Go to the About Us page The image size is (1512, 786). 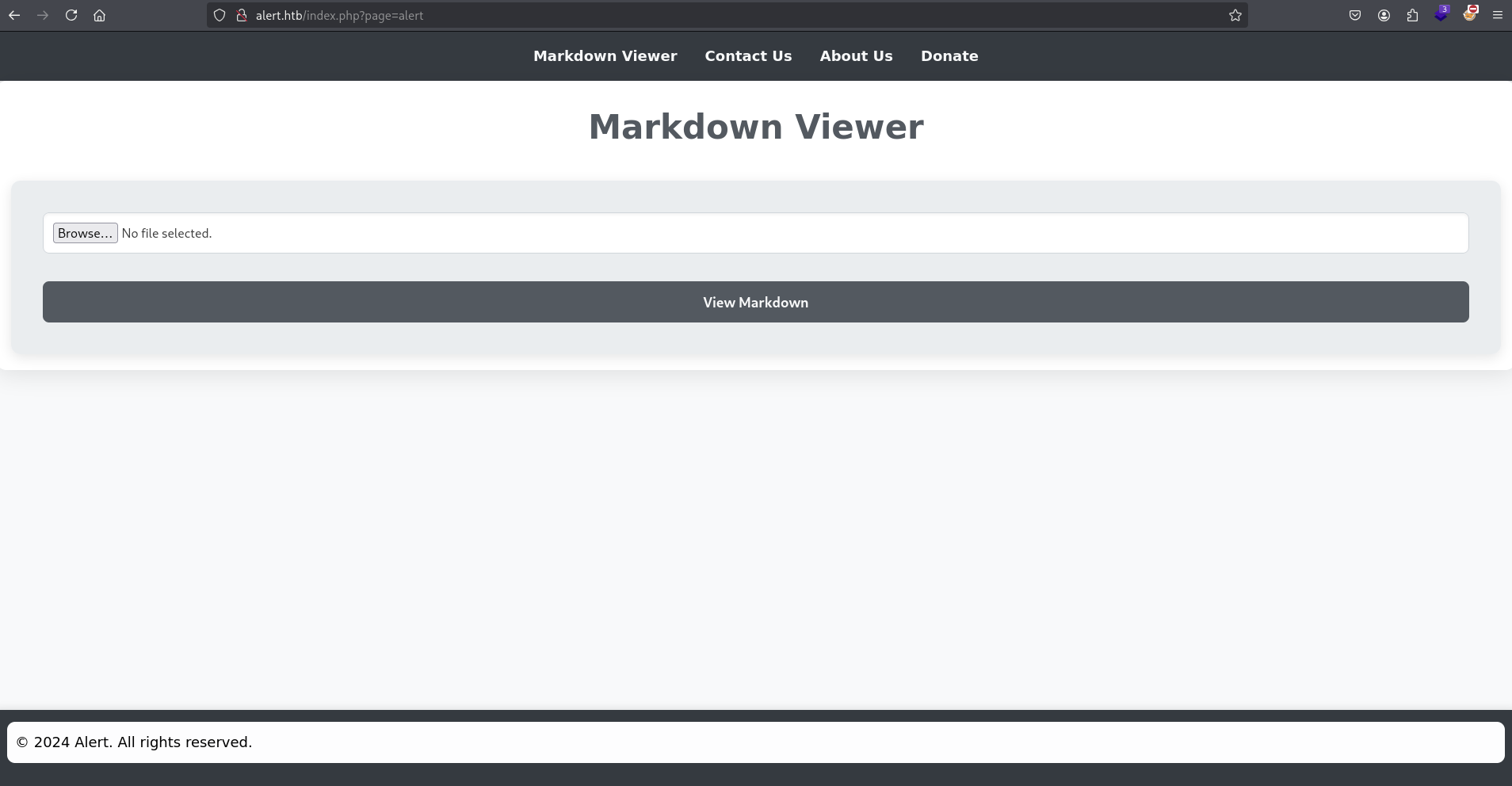click(x=856, y=56)
